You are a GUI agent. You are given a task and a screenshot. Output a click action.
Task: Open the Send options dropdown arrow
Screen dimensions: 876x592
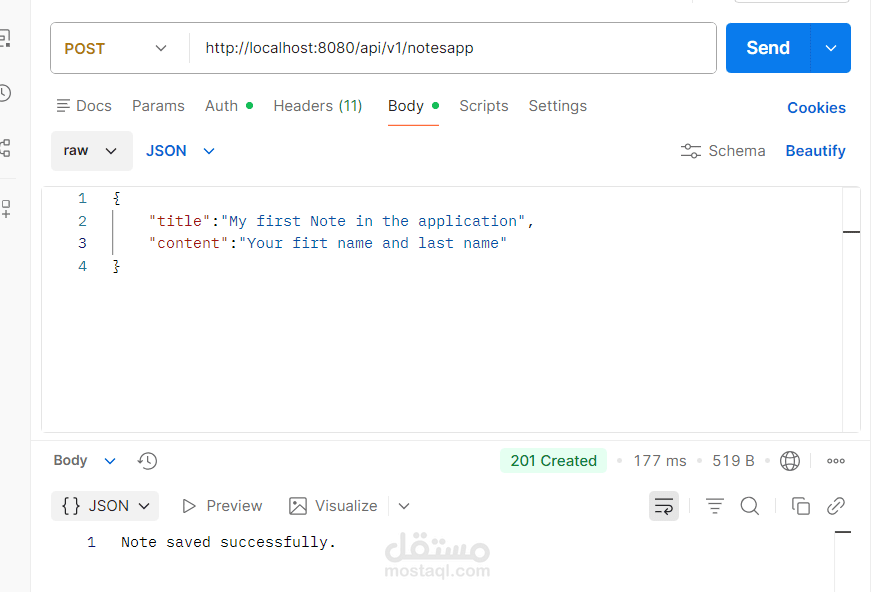[x=831, y=48]
